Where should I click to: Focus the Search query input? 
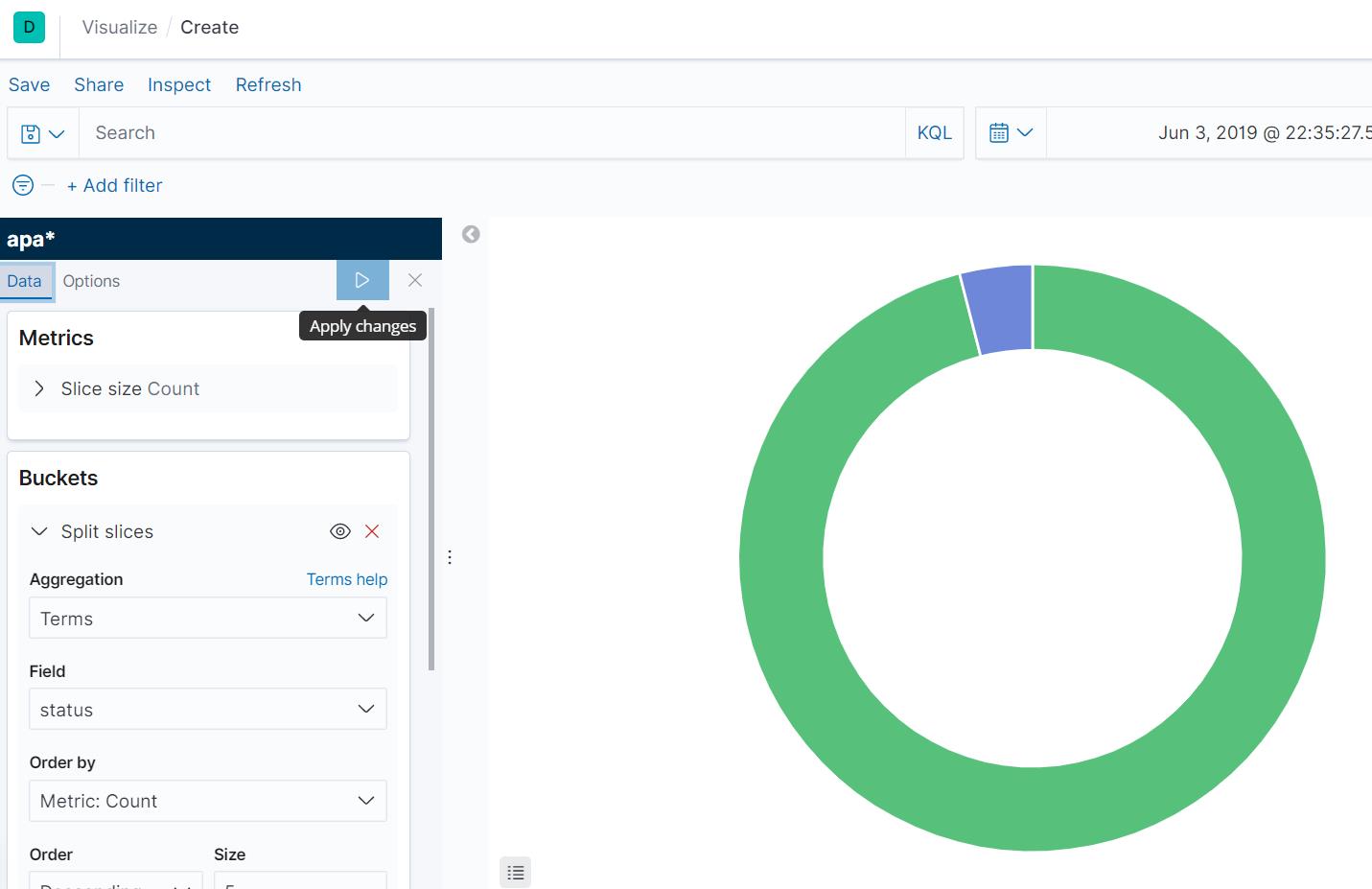(492, 133)
